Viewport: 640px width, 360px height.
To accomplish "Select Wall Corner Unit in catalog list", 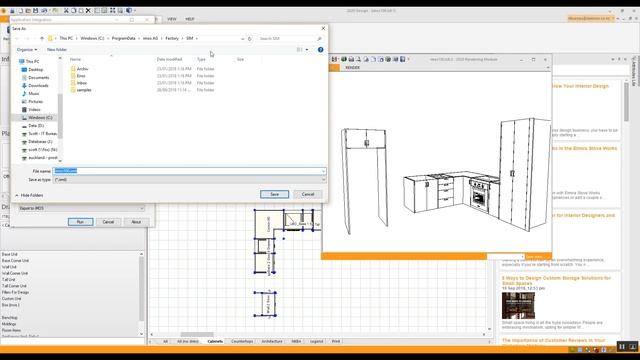I will (x=15, y=273).
